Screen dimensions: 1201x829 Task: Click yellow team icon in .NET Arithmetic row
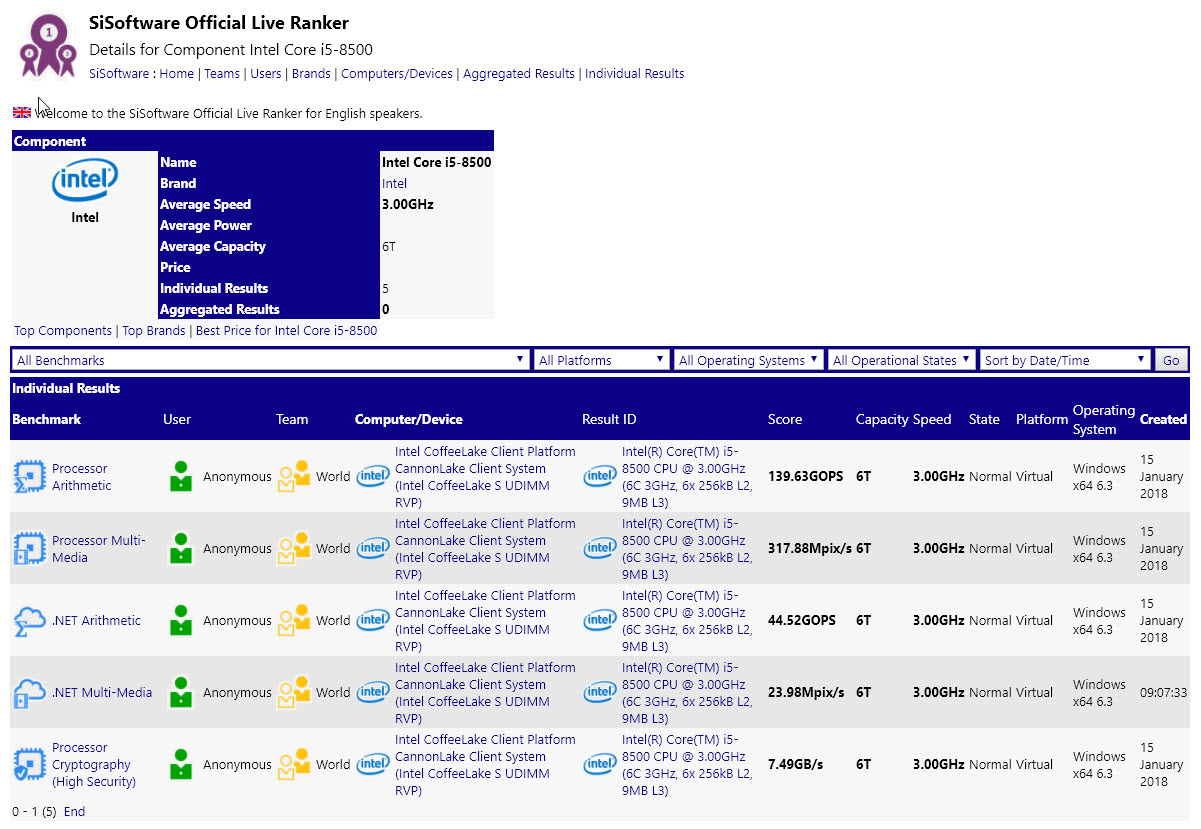coord(294,620)
